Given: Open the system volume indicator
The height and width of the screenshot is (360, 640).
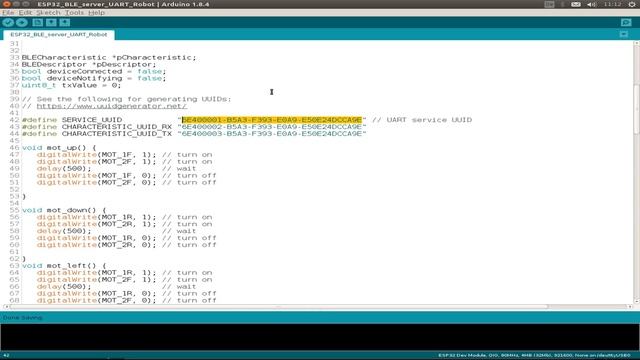Looking at the screenshot, I should 591,4.
